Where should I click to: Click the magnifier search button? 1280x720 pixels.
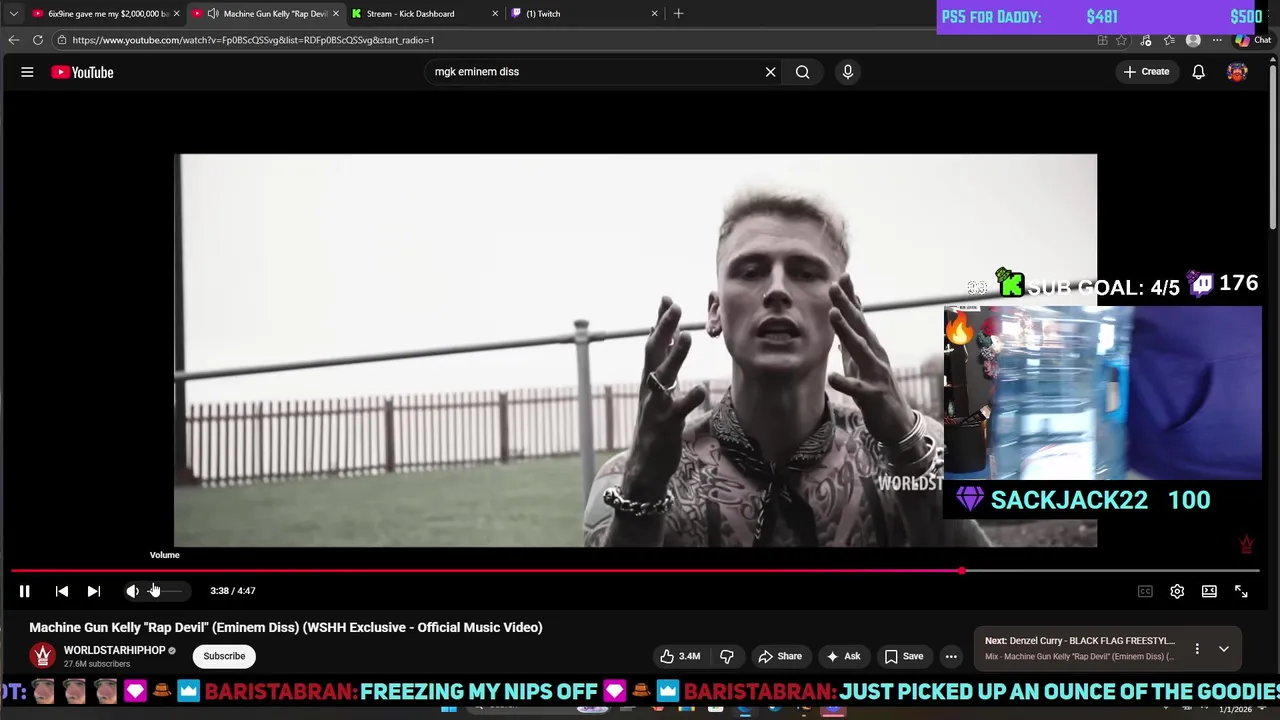(802, 72)
